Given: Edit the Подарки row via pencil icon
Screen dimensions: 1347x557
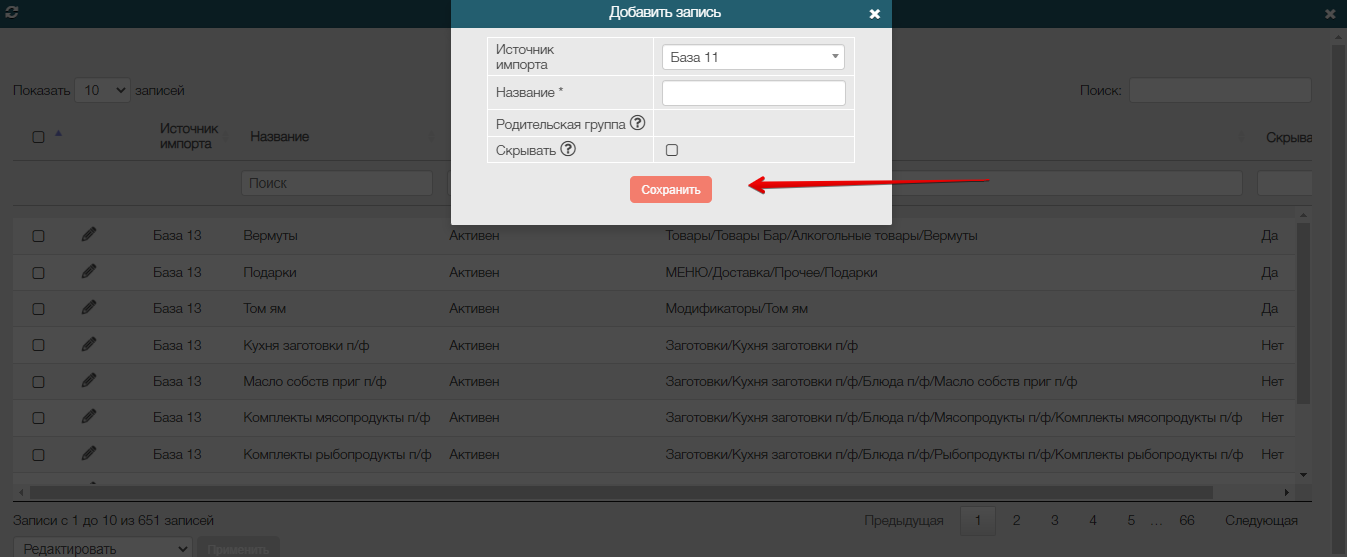Looking at the screenshot, I should (x=89, y=272).
